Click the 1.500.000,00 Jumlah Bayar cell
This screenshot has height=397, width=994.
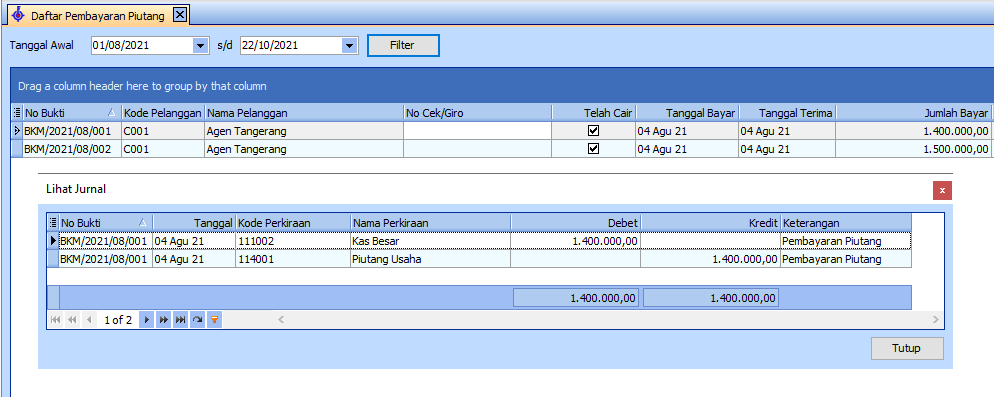pyautogui.click(x=913, y=149)
